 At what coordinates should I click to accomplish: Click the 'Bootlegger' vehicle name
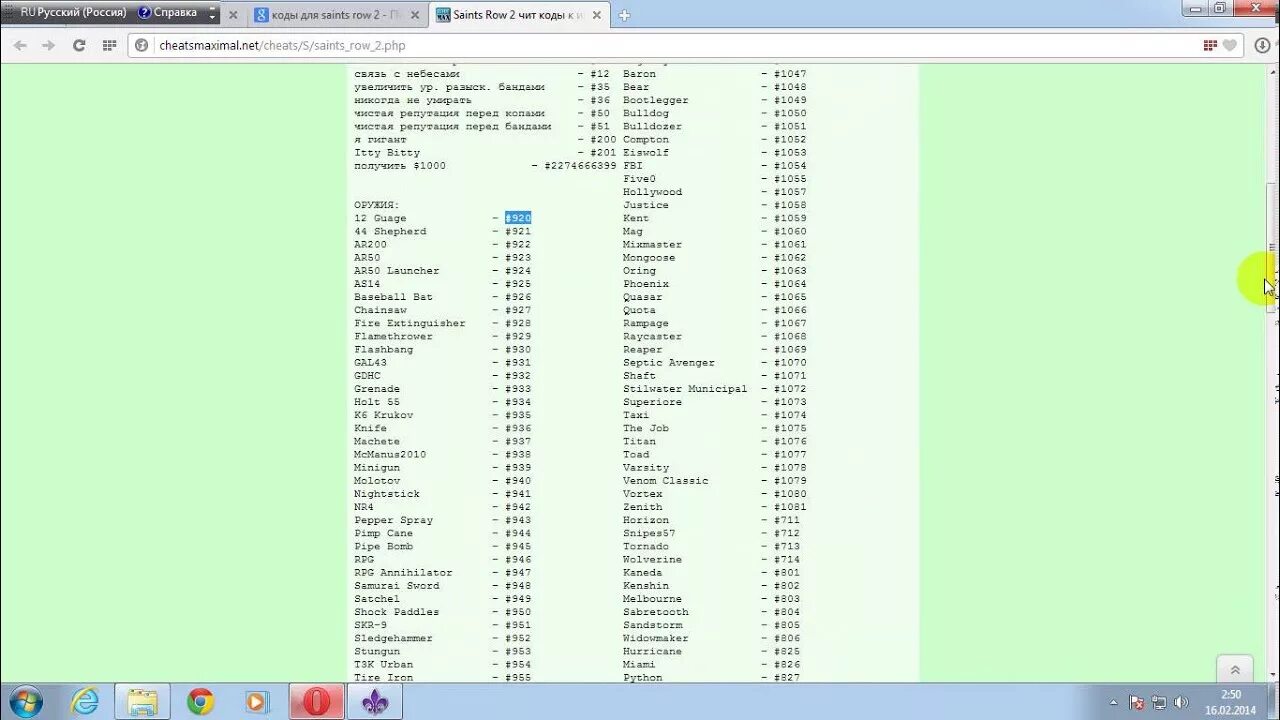656,100
